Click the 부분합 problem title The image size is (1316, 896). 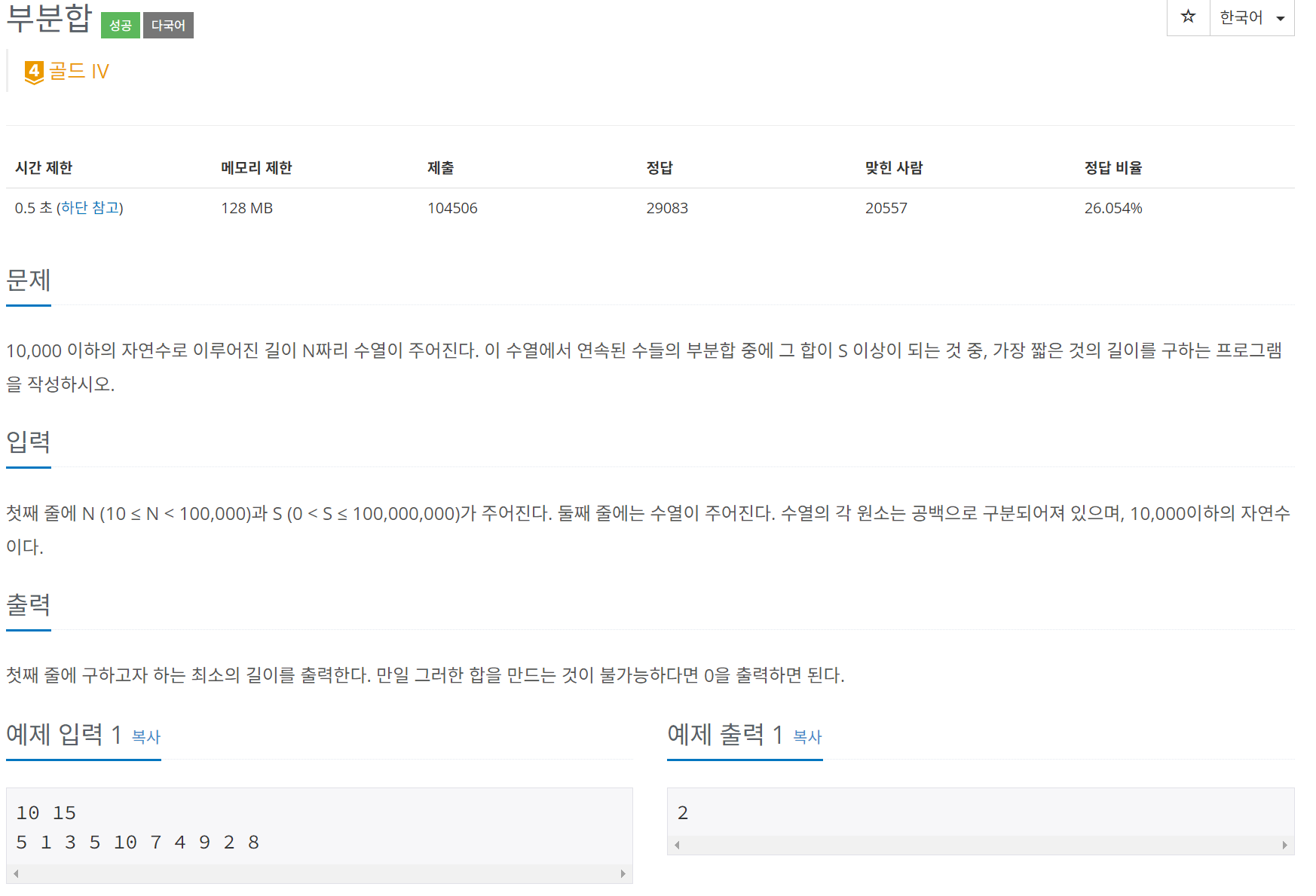49,18
